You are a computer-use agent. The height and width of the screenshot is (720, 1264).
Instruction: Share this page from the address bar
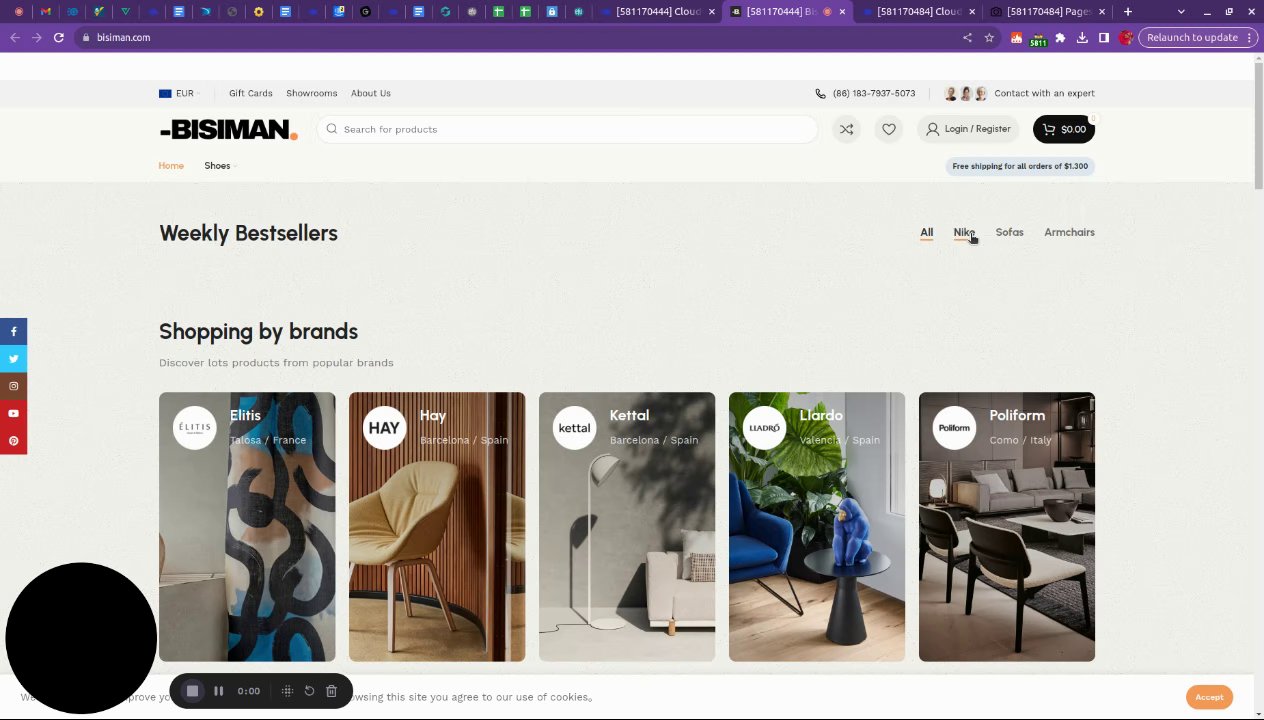[967, 37]
